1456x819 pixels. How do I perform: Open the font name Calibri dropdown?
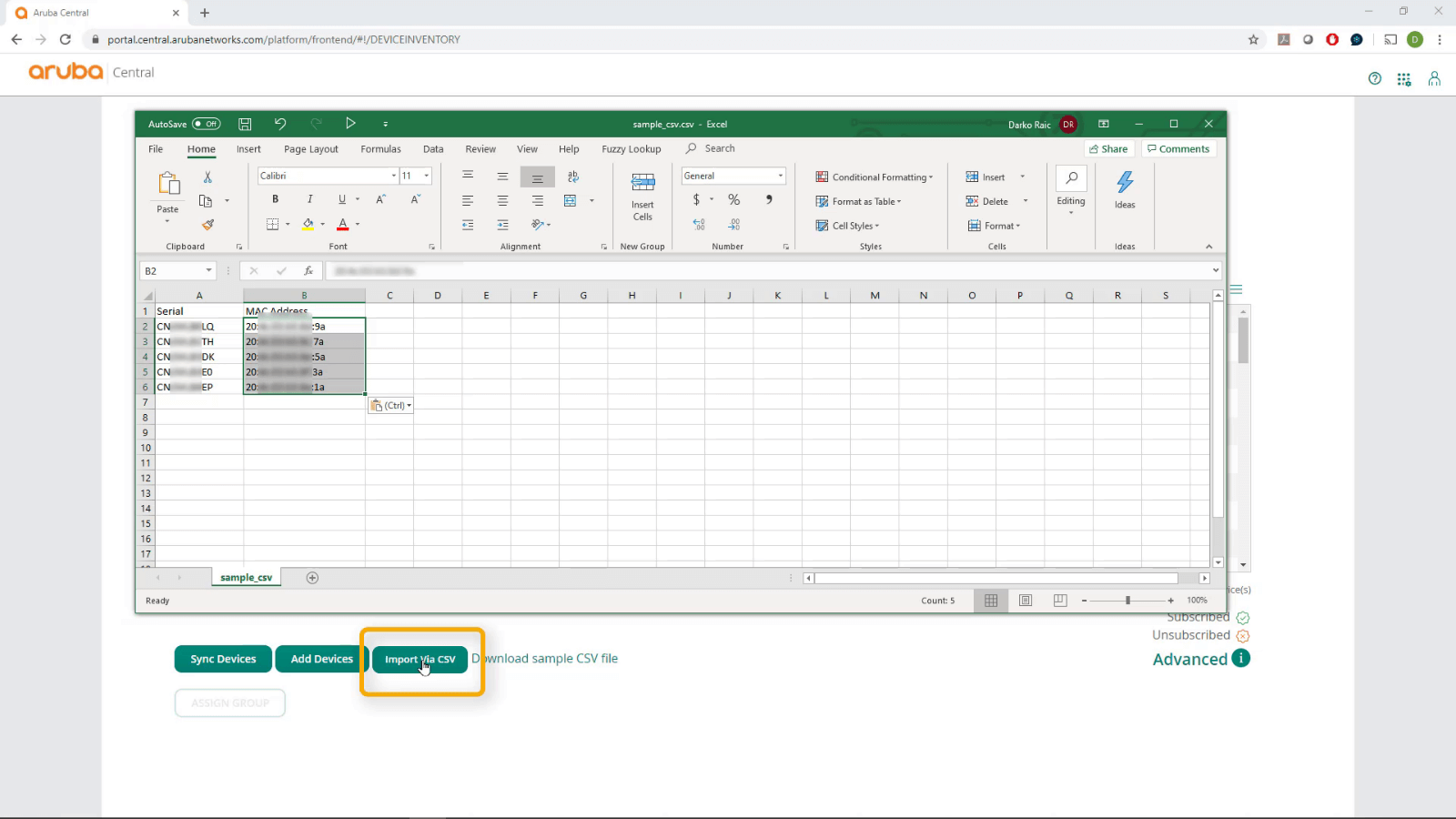point(394,176)
